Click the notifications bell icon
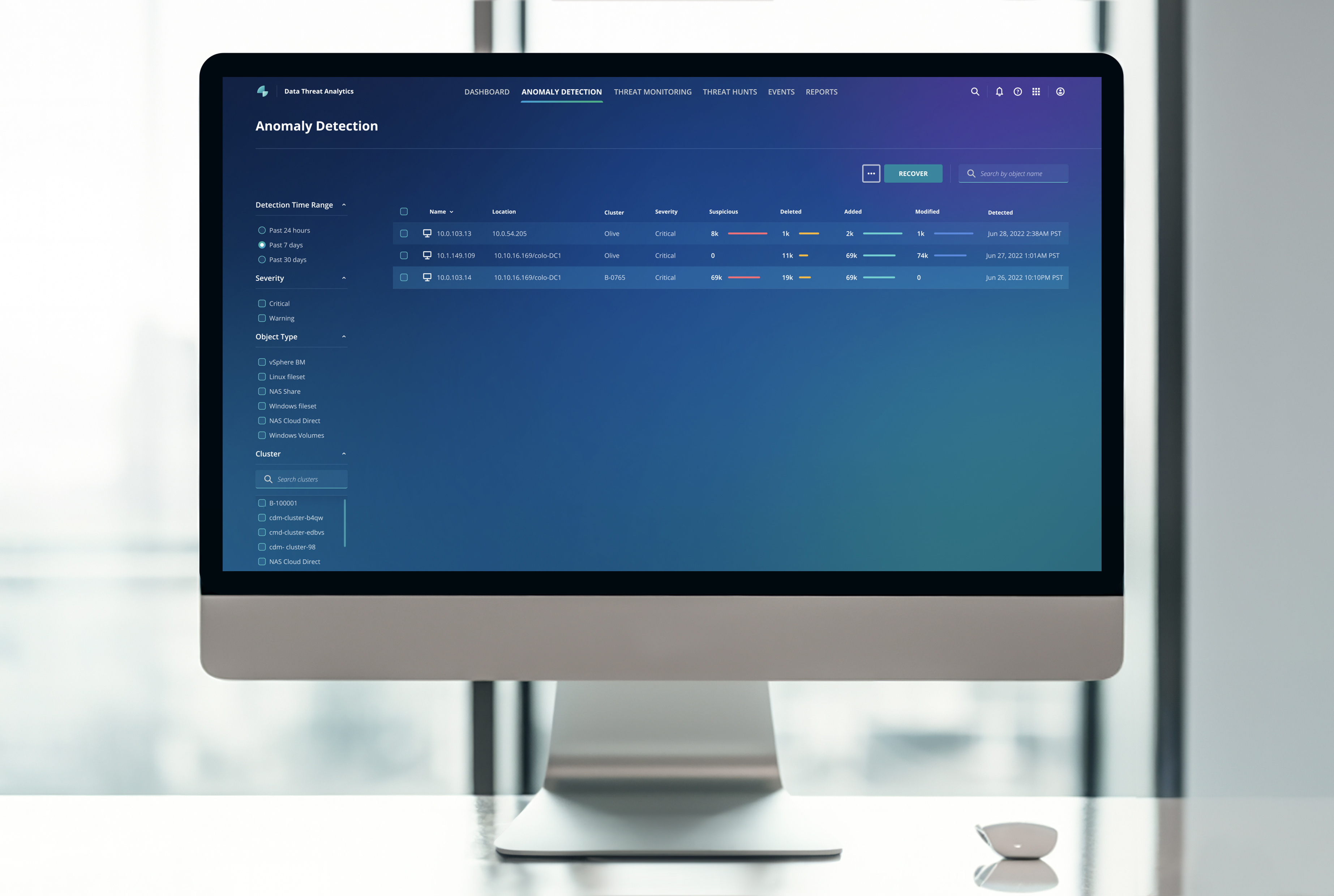 coord(998,91)
